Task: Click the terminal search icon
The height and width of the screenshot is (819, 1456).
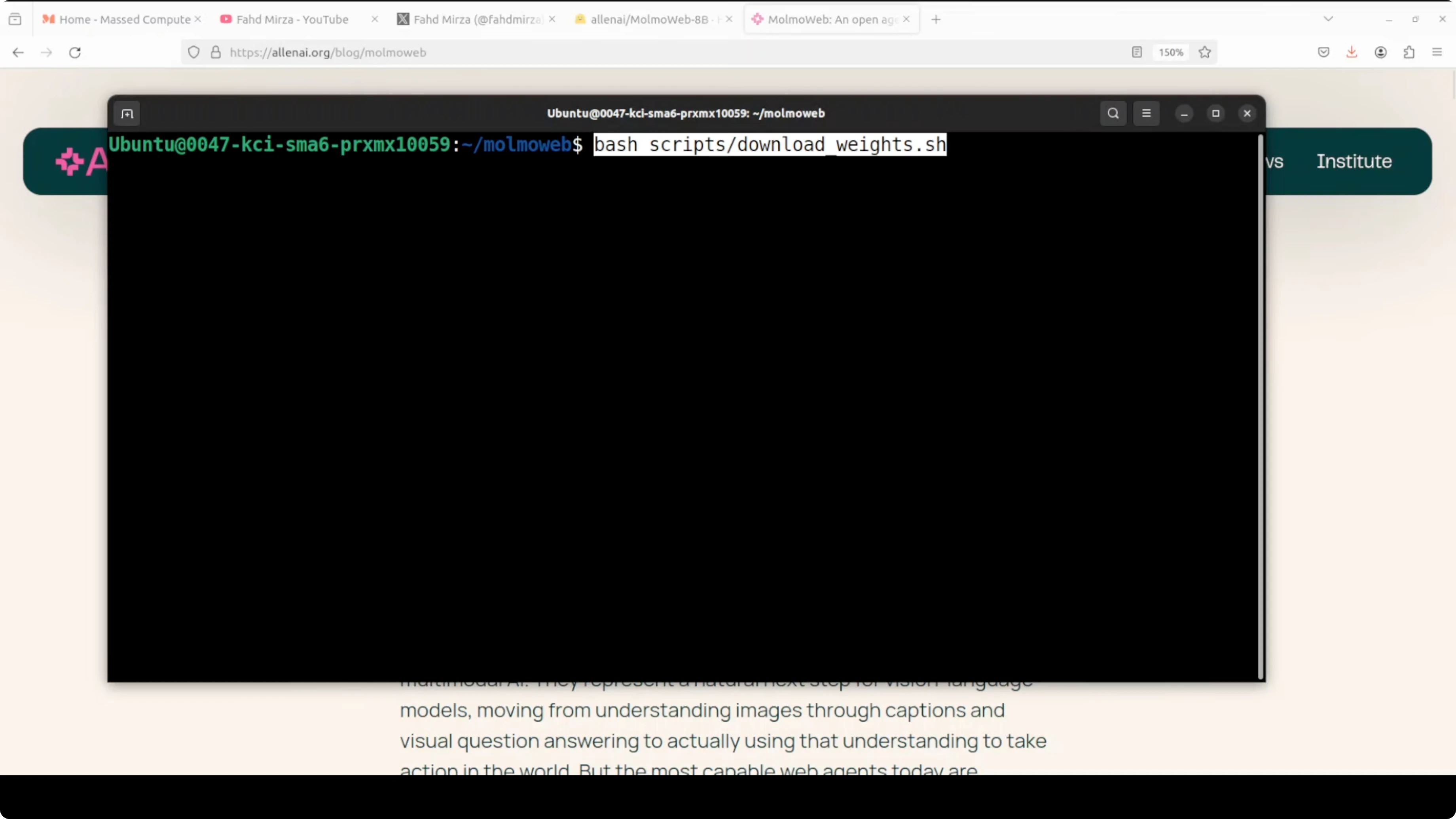Action: pyautogui.click(x=1113, y=113)
